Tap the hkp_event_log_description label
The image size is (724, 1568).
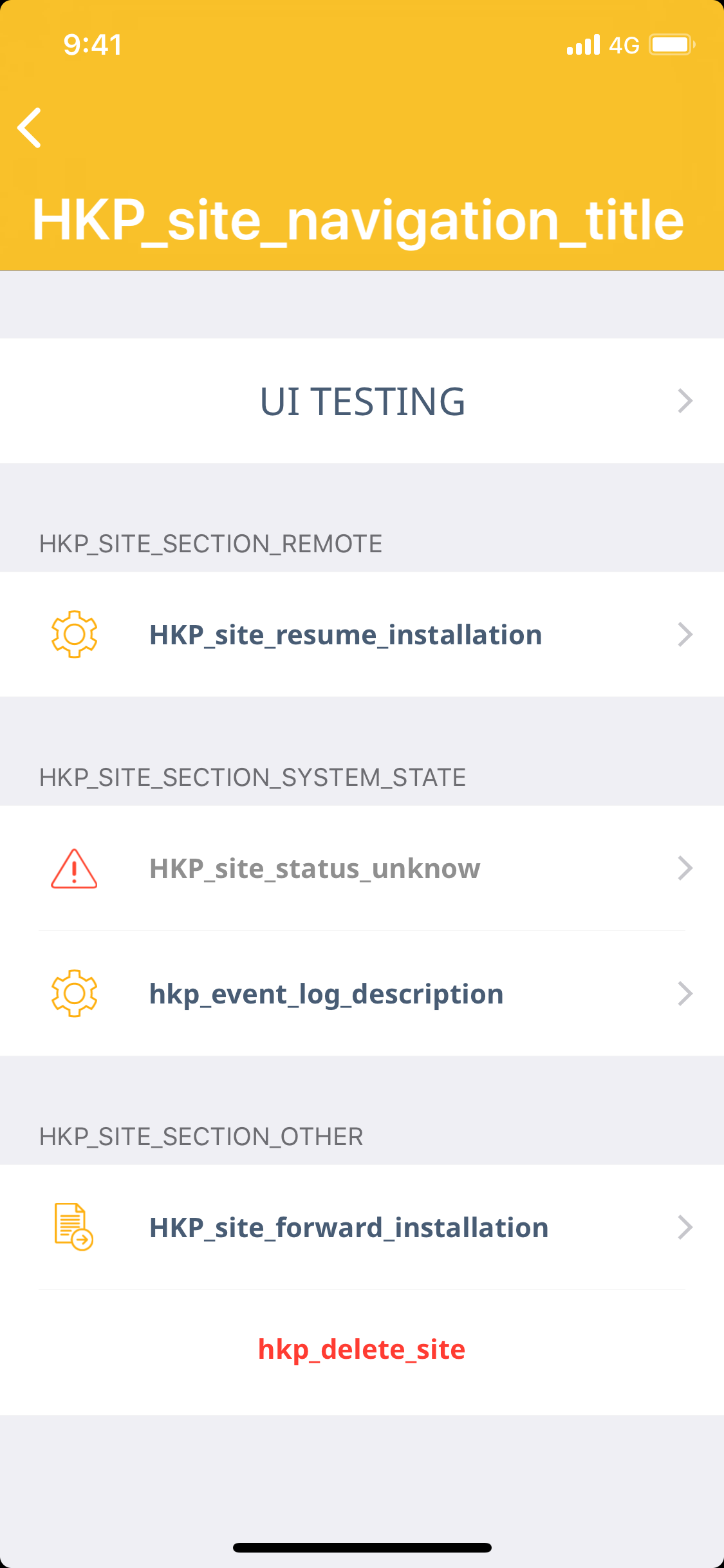(326, 994)
